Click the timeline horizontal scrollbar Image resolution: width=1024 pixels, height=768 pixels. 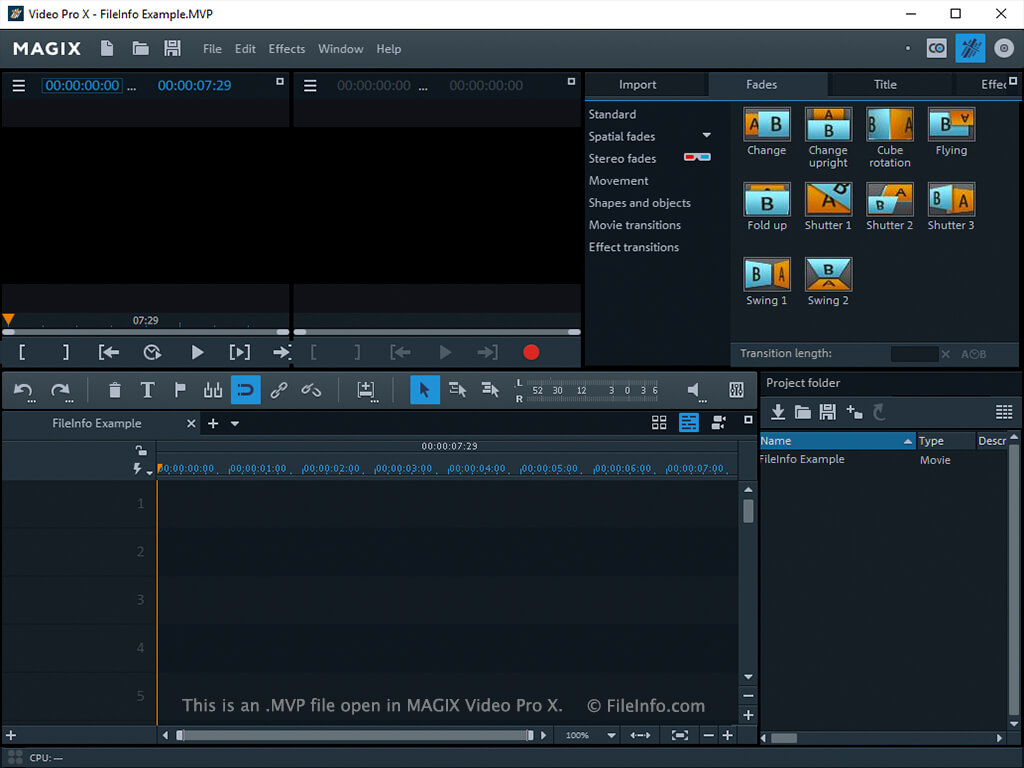356,735
